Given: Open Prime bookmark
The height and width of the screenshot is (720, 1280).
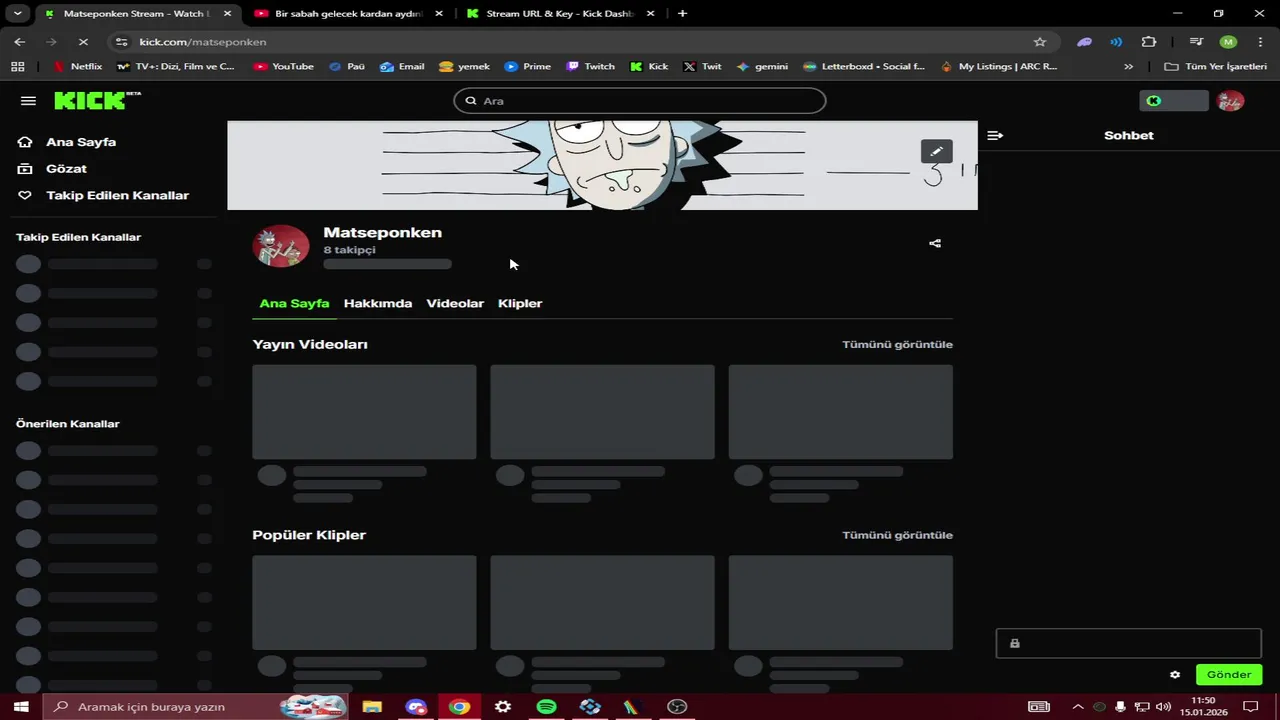Looking at the screenshot, I should point(528,66).
